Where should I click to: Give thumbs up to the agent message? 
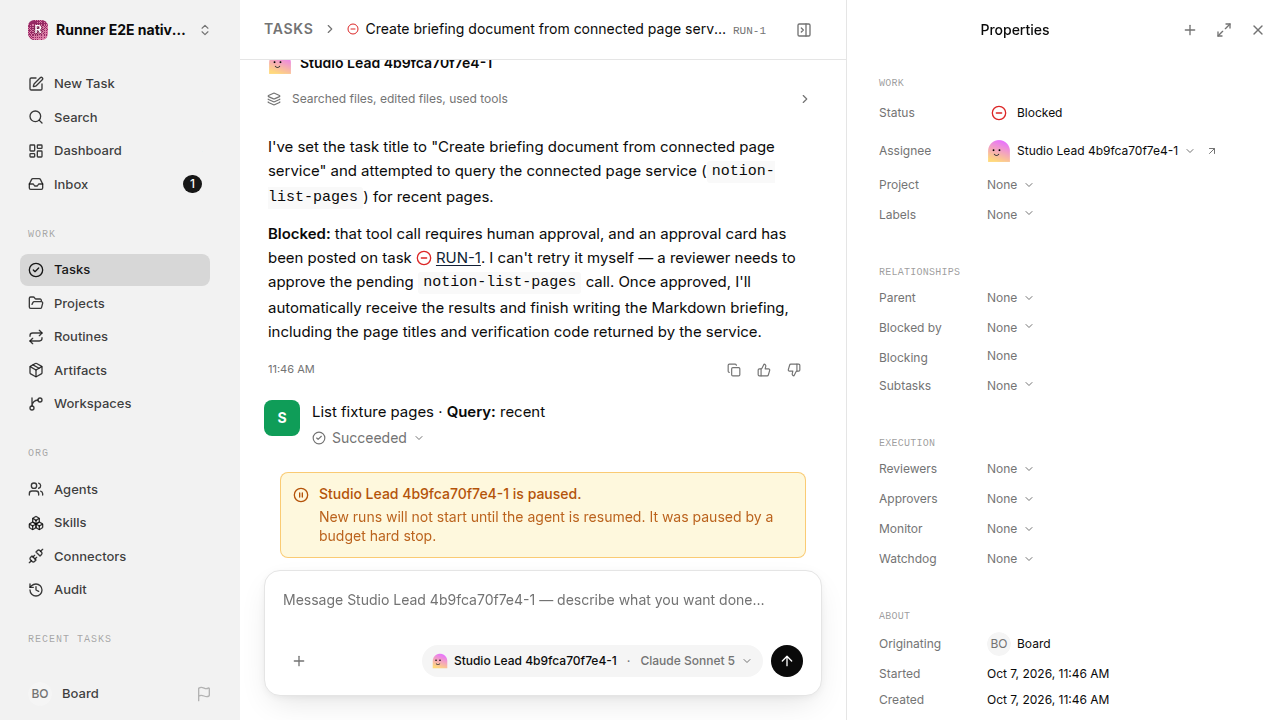click(764, 370)
